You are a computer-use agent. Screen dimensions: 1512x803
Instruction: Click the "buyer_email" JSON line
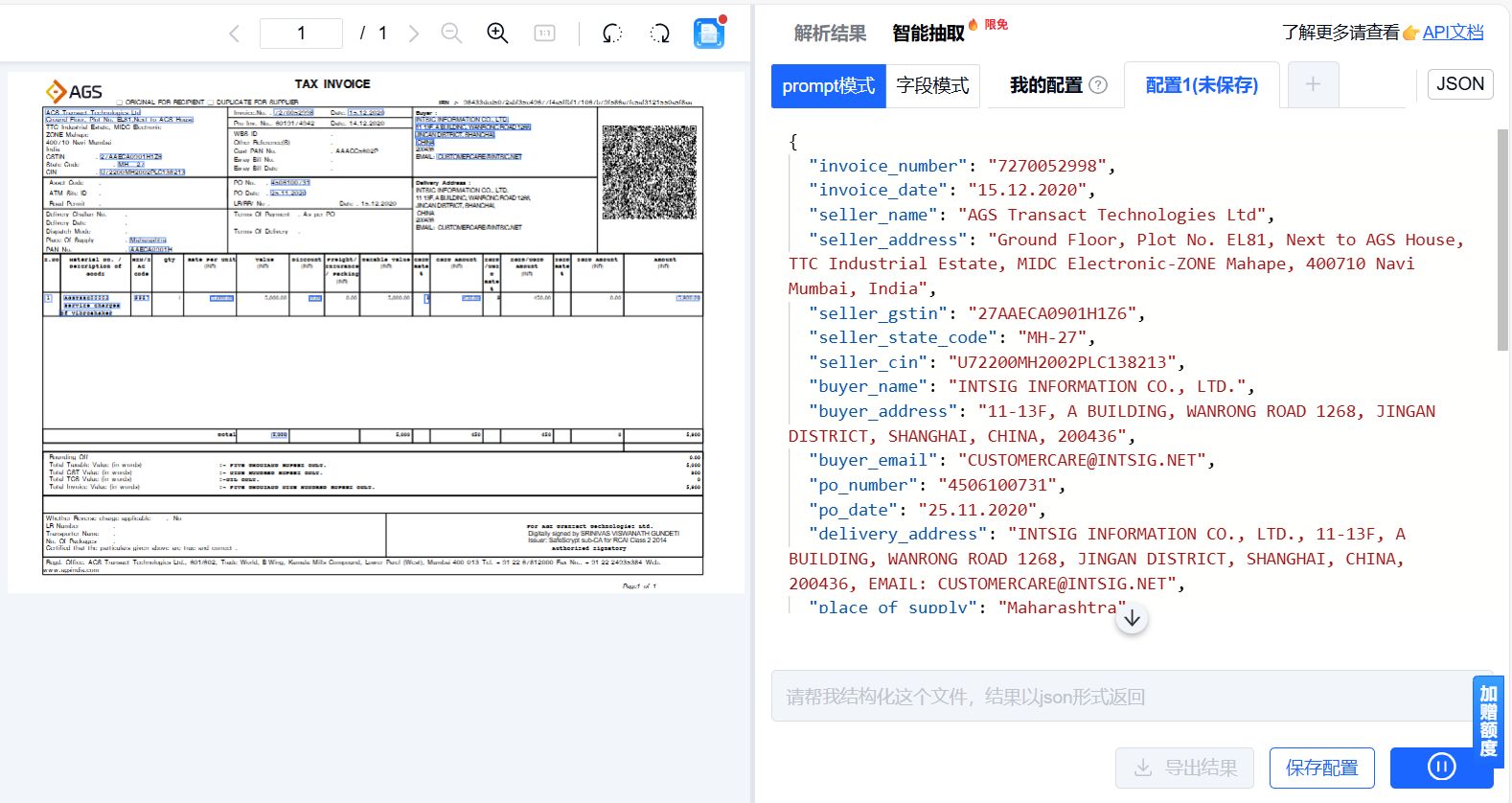[x=1012, y=460]
